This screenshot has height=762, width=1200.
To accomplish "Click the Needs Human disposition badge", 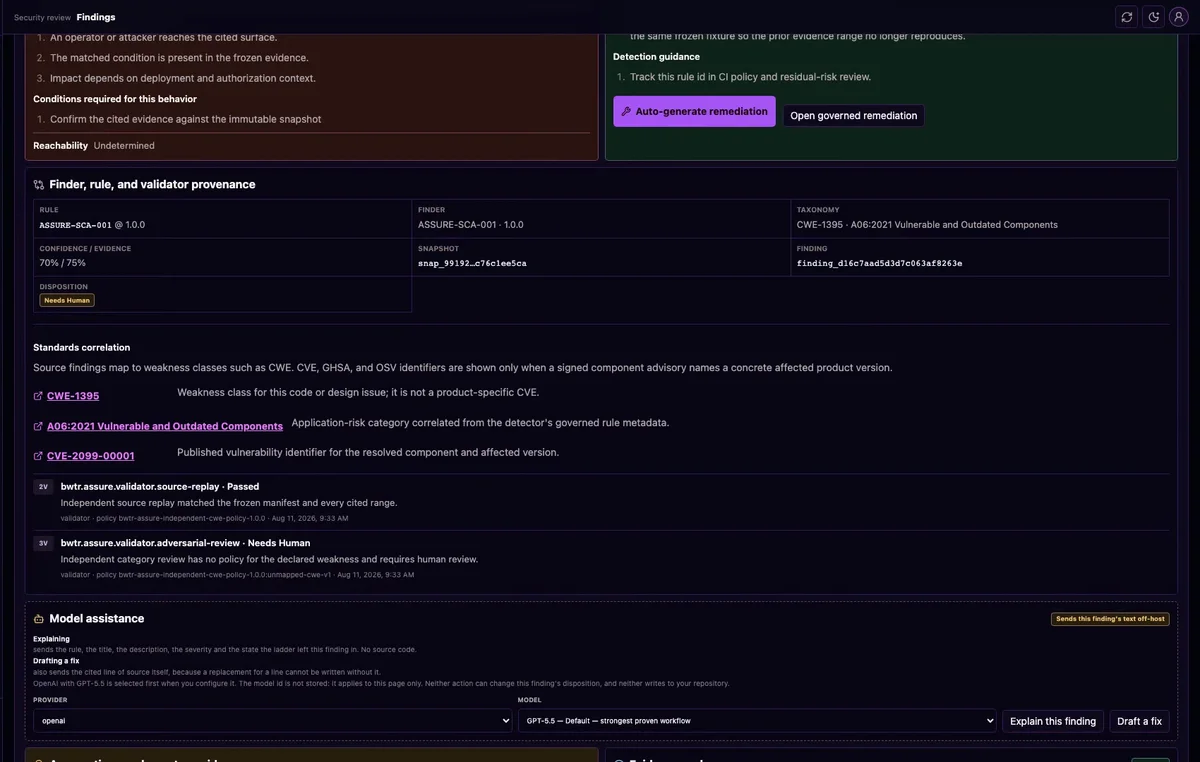I will [x=67, y=300].
